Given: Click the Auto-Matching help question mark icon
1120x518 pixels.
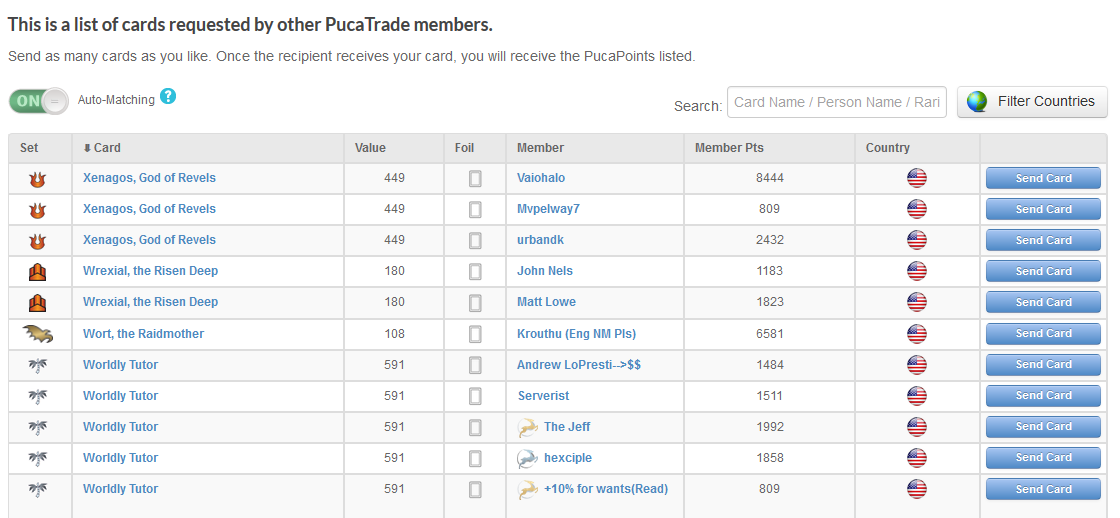Looking at the screenshot, I should coord(168,97).
